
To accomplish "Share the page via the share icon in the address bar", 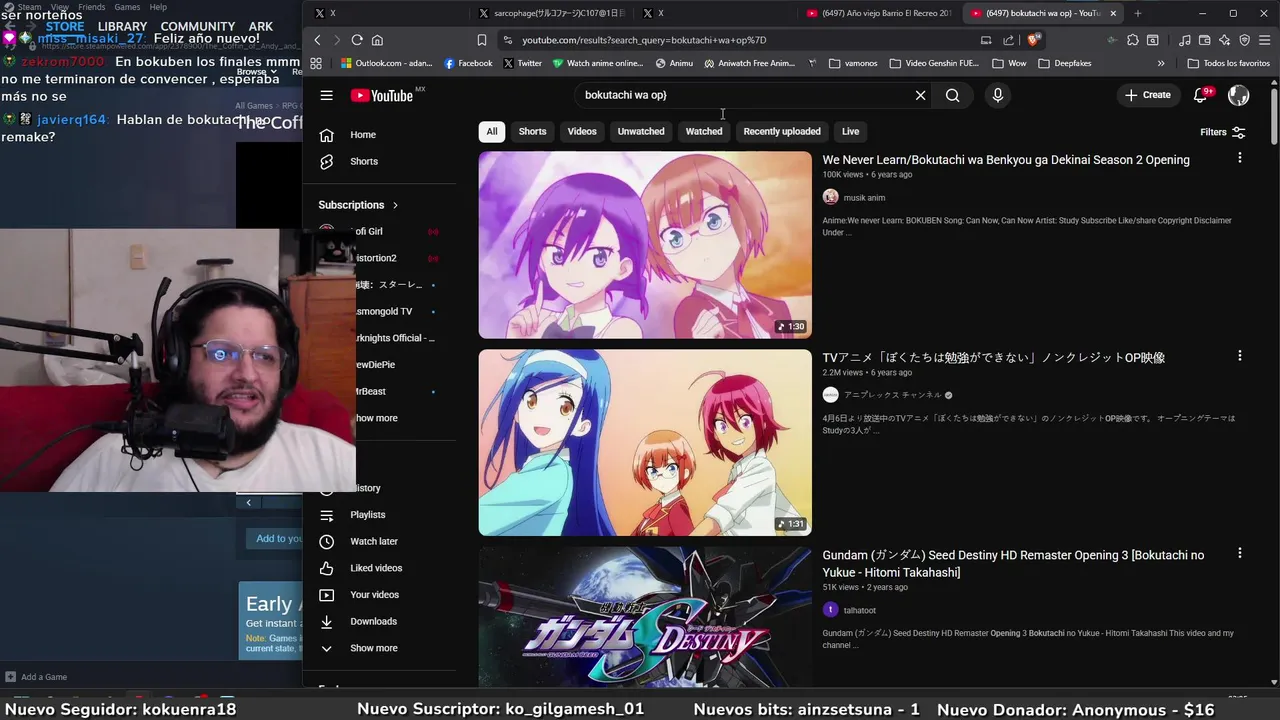I will pos(1008,40).
